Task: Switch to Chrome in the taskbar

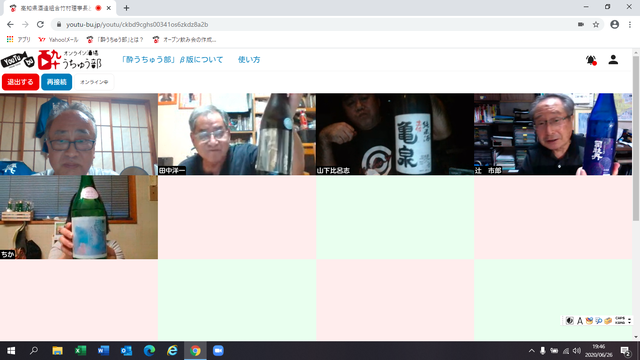Action: tap(195, 351)
